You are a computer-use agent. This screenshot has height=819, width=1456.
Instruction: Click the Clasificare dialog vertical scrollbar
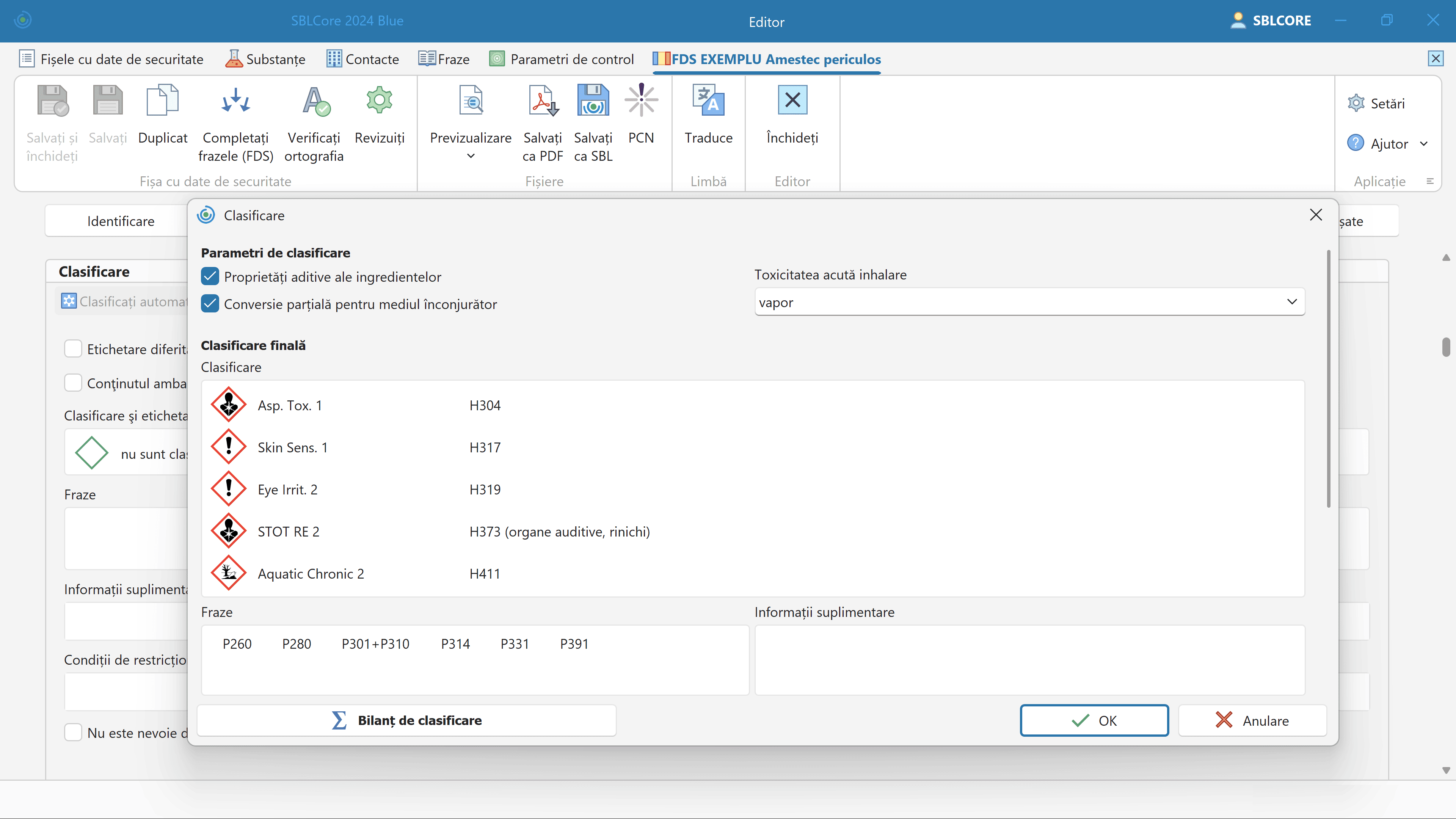(1328, 379)
